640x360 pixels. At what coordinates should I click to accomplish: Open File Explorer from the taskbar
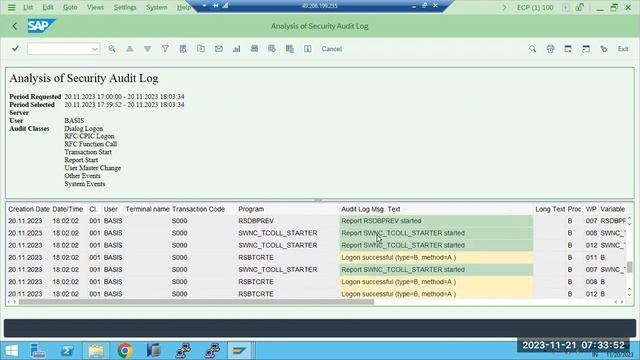click(96, 351)
